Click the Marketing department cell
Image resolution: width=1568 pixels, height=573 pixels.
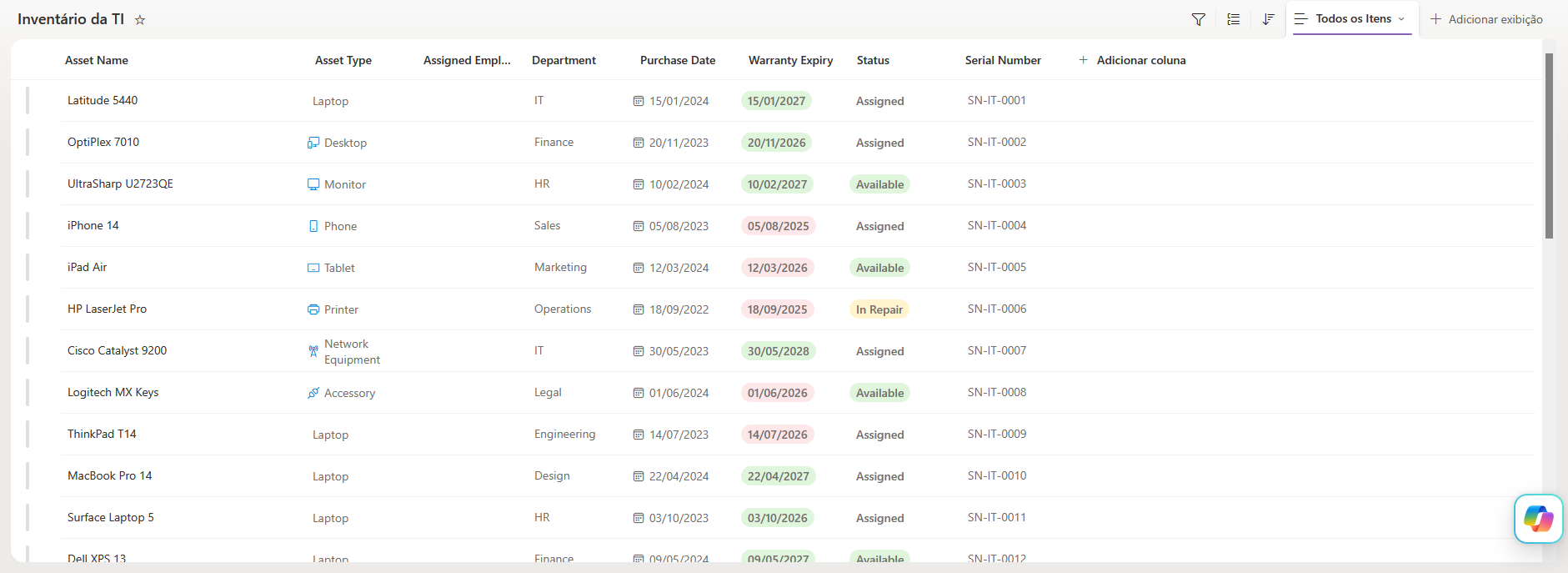(x=560, y=267)
